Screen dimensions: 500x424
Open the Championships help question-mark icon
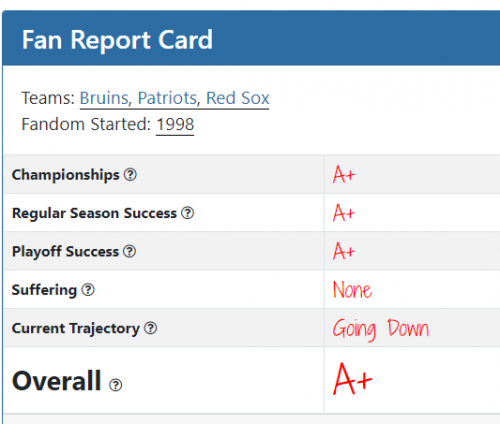tap(130, 175)
